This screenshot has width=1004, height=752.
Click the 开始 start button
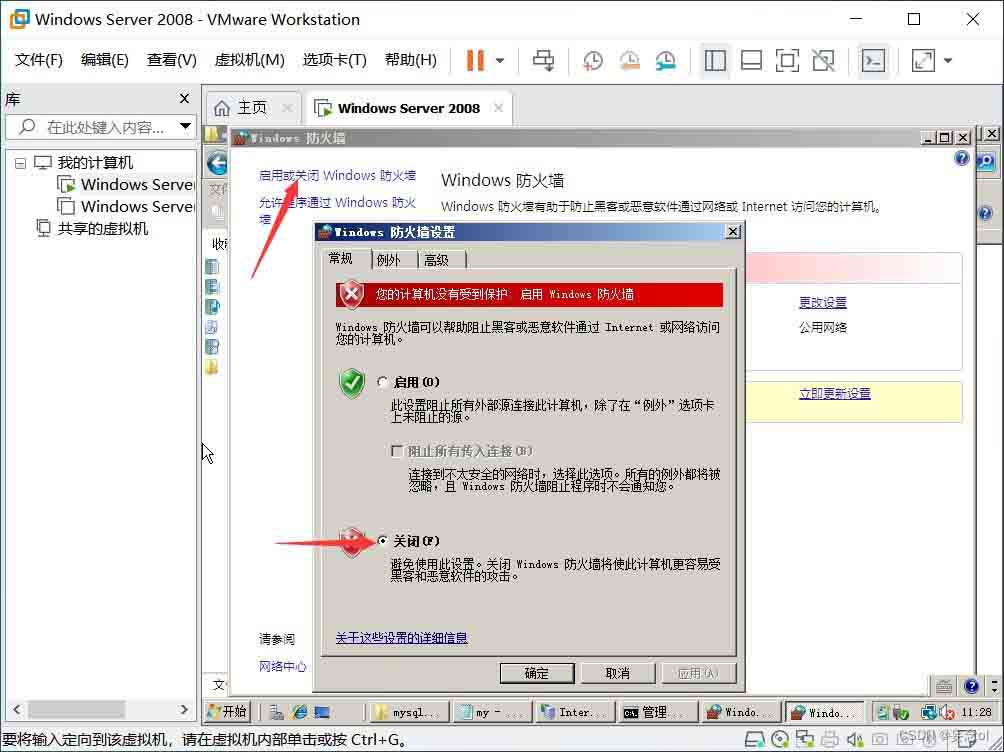click(227, 711)
